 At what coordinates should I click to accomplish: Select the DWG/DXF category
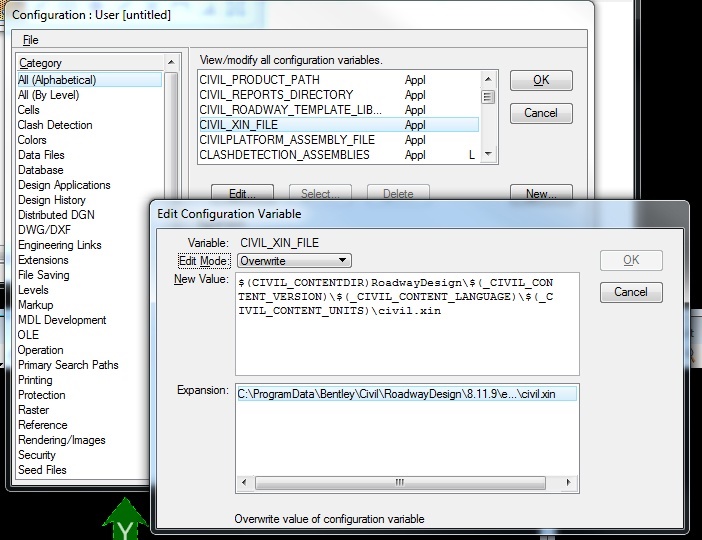point(44,230)
